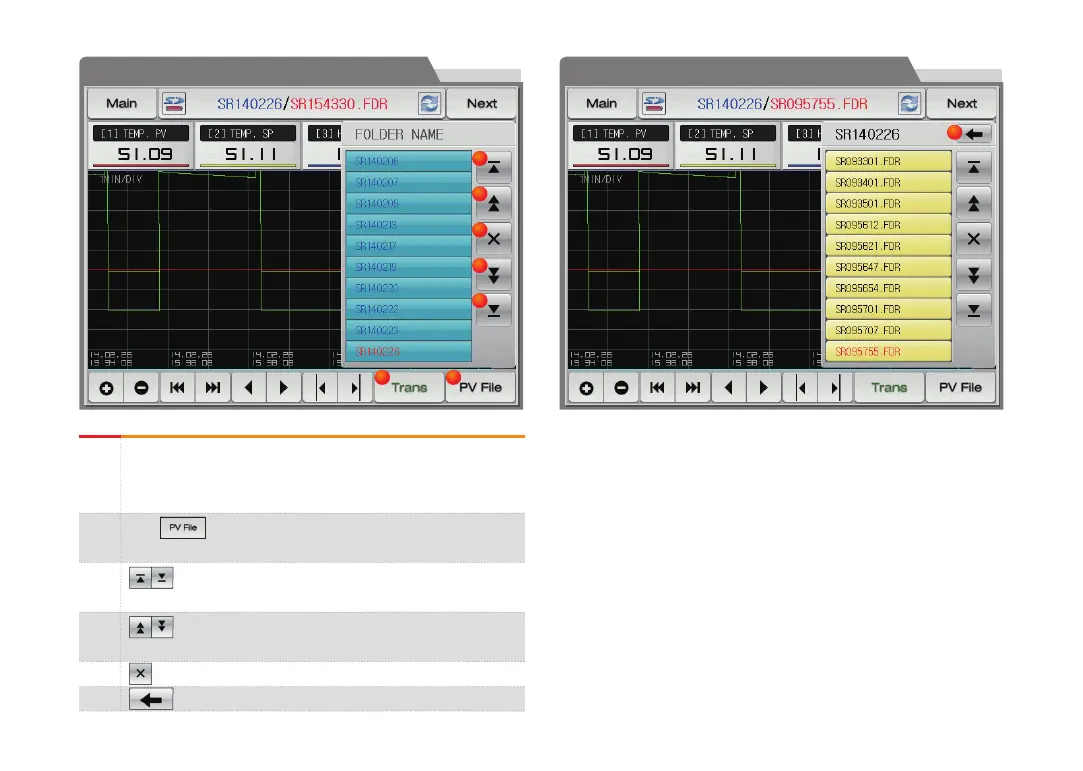
Task: Open file SR095701.FDR
Action: (888, 310)
